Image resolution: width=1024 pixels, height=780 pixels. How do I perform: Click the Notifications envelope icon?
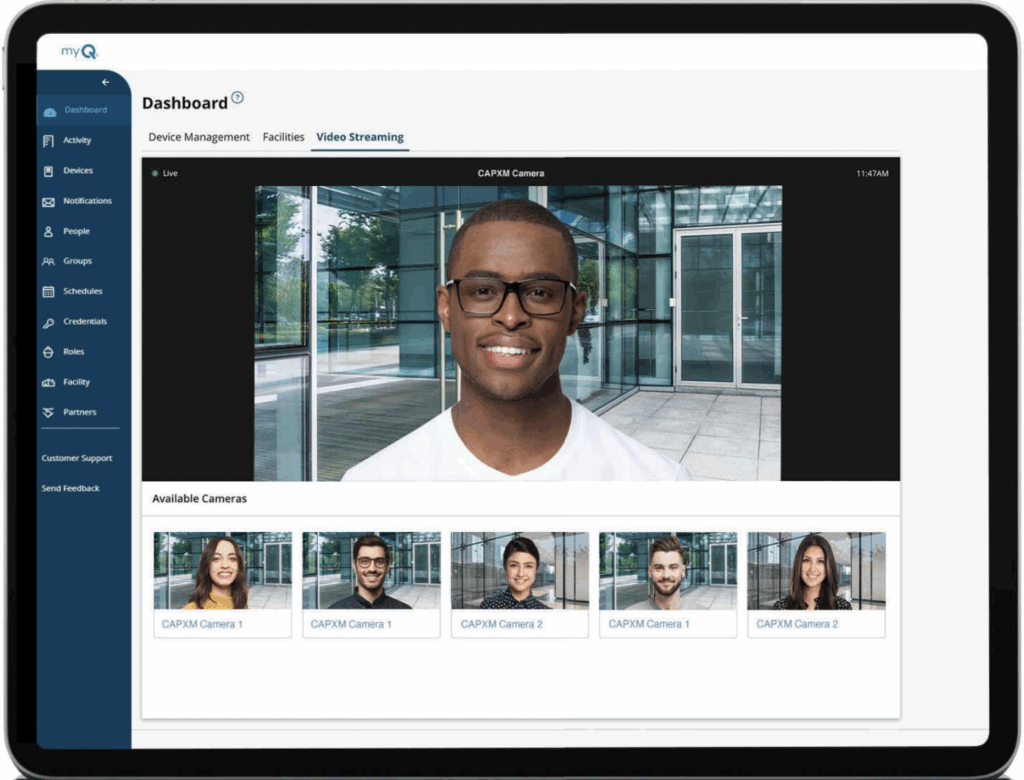tap(48, 202)
